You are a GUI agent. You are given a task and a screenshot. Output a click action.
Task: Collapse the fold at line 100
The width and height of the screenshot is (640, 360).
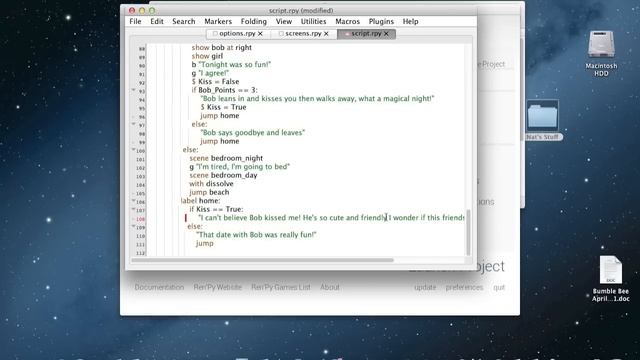click(x=133, y=149)
